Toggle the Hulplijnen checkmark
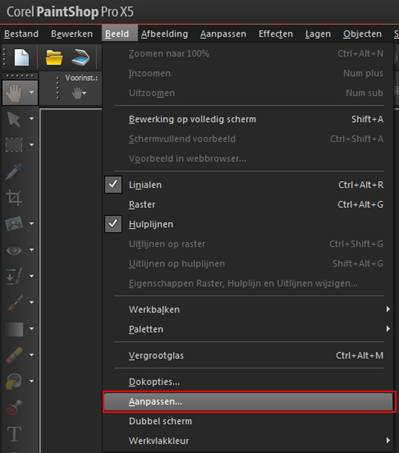Viewport: 399px width, 453px height. [x=113, y=224]
